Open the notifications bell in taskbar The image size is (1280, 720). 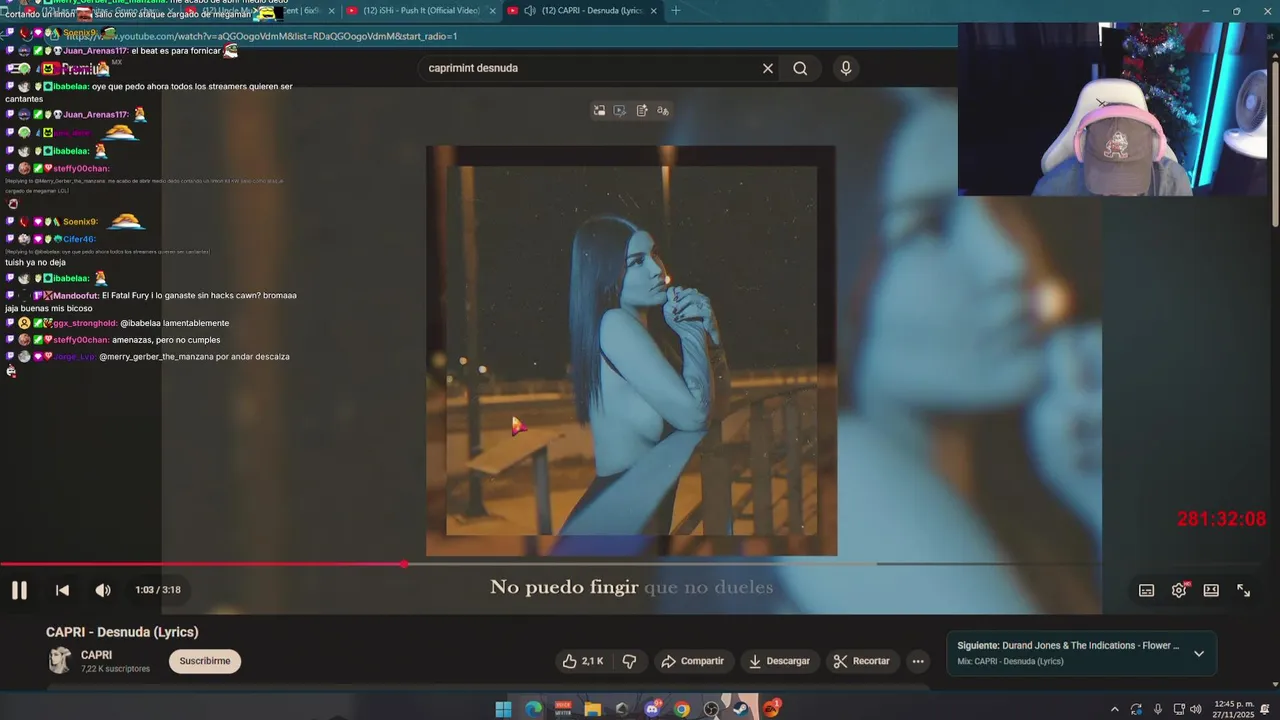[1264, 709]
